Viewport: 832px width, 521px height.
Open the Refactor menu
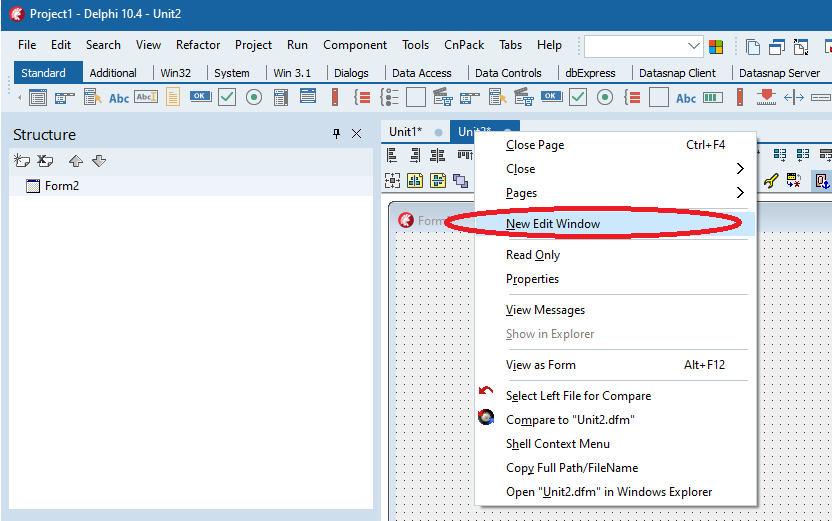198,45
